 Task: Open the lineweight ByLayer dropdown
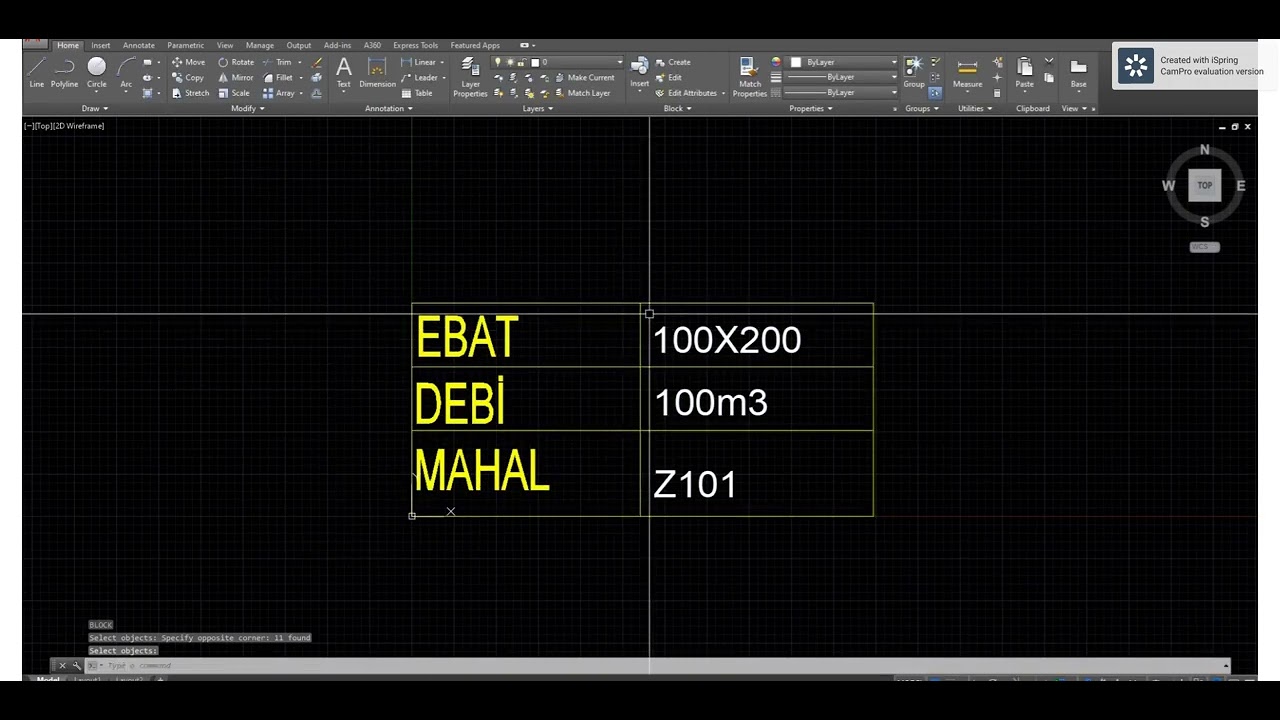tap(842, 77)
